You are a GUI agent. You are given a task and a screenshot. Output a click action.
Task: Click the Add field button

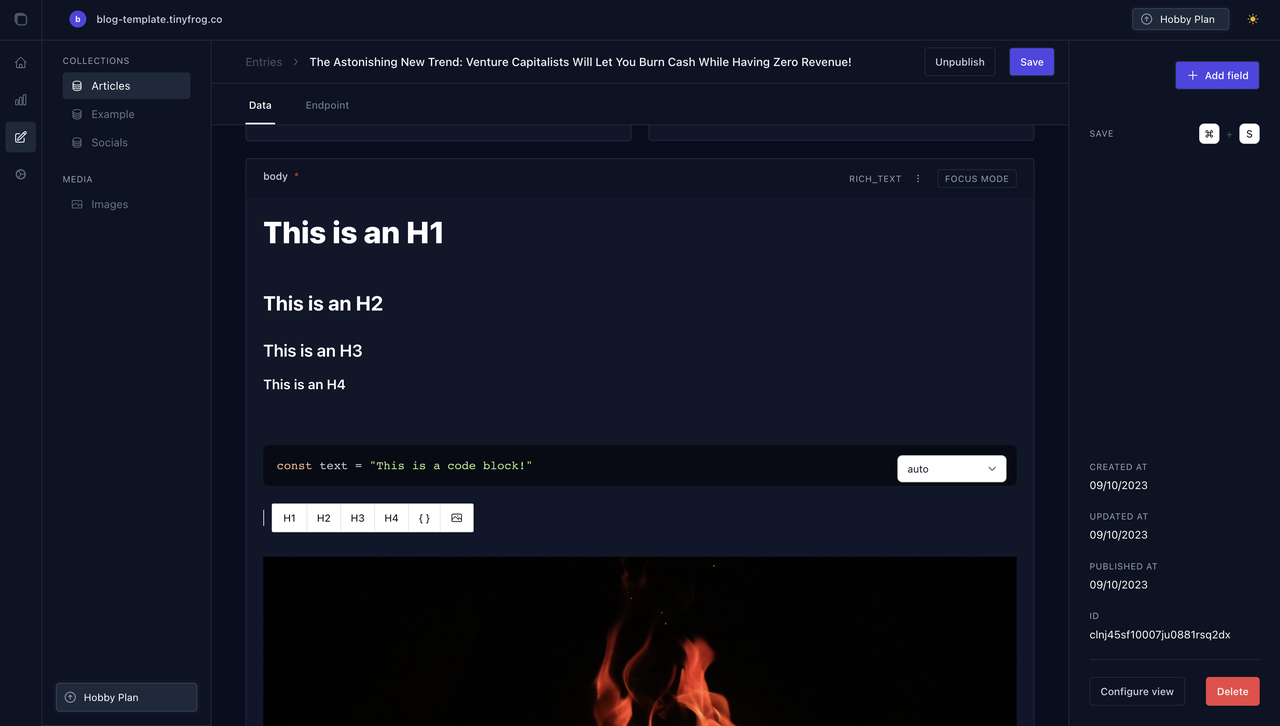click(x=1217, y=75)
